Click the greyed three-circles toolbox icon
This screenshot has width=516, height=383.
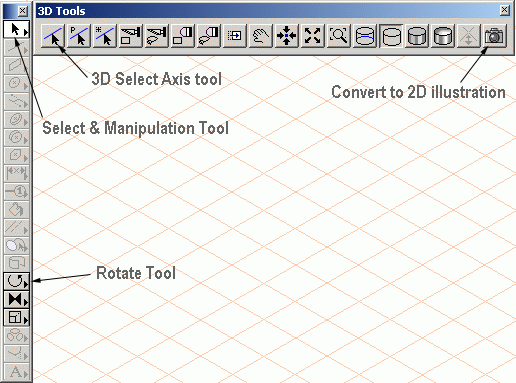(16, 335)
